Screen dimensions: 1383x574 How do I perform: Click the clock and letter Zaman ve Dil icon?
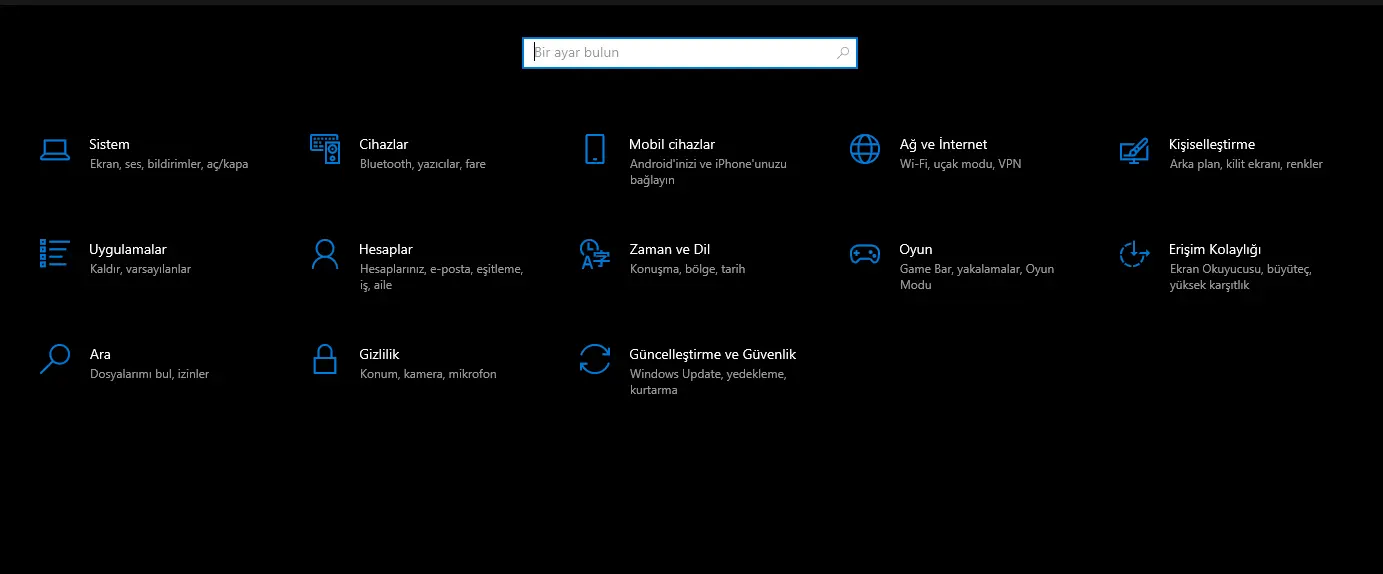point(594,254)
